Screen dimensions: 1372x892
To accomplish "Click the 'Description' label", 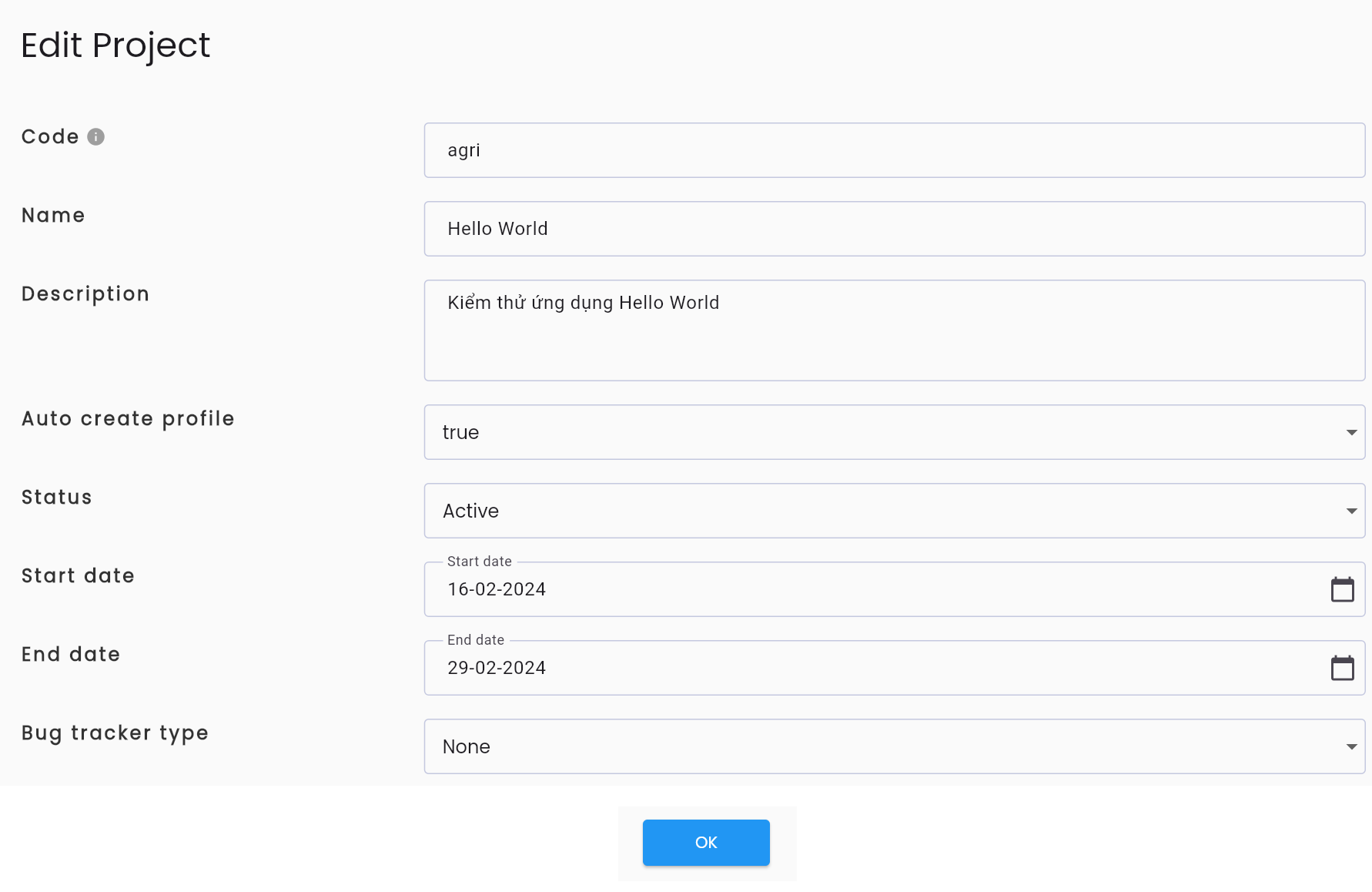I will (x=85, y=294).
